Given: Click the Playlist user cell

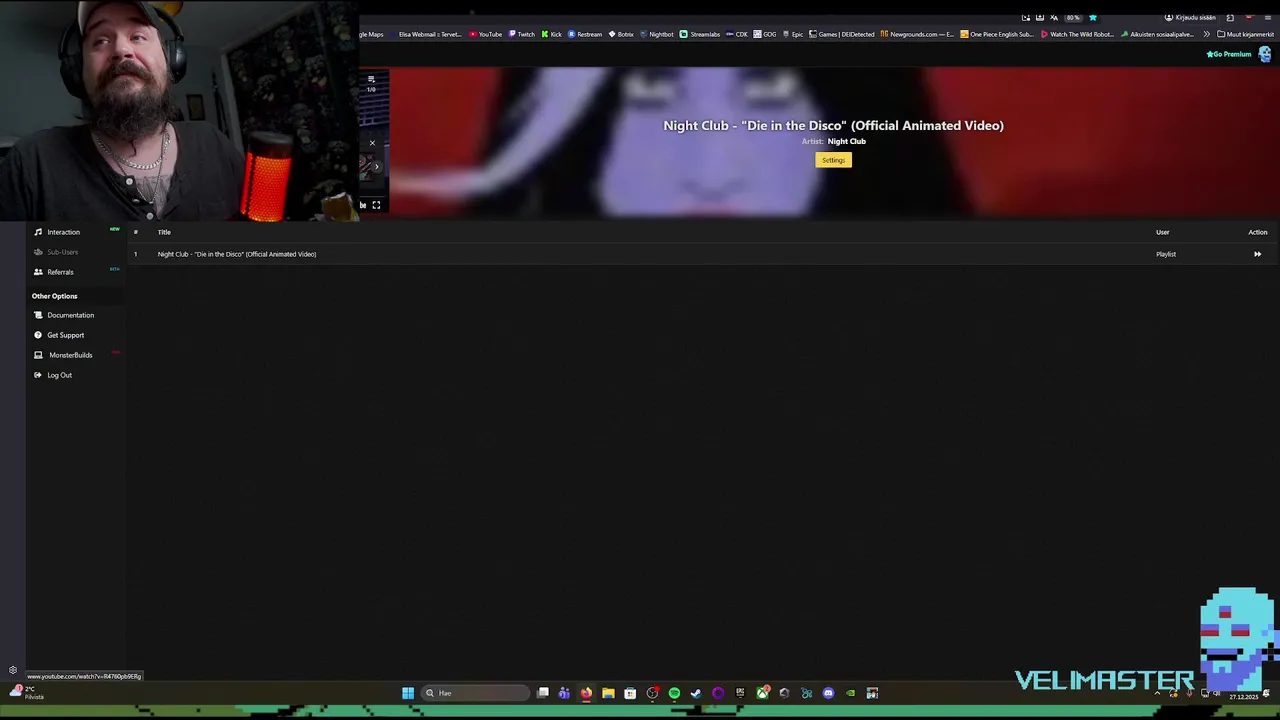Looking at the screenshot, I should [x=1166, y=254].
